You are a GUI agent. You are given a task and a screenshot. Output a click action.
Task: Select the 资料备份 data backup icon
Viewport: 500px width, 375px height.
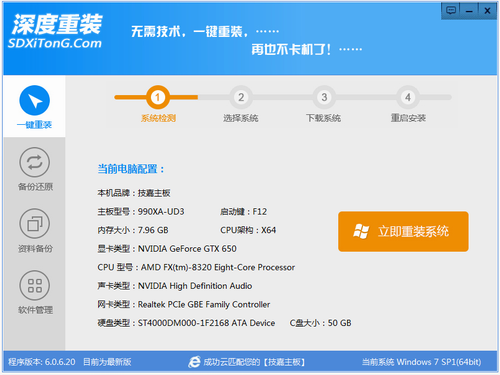[x=35, y=224]
